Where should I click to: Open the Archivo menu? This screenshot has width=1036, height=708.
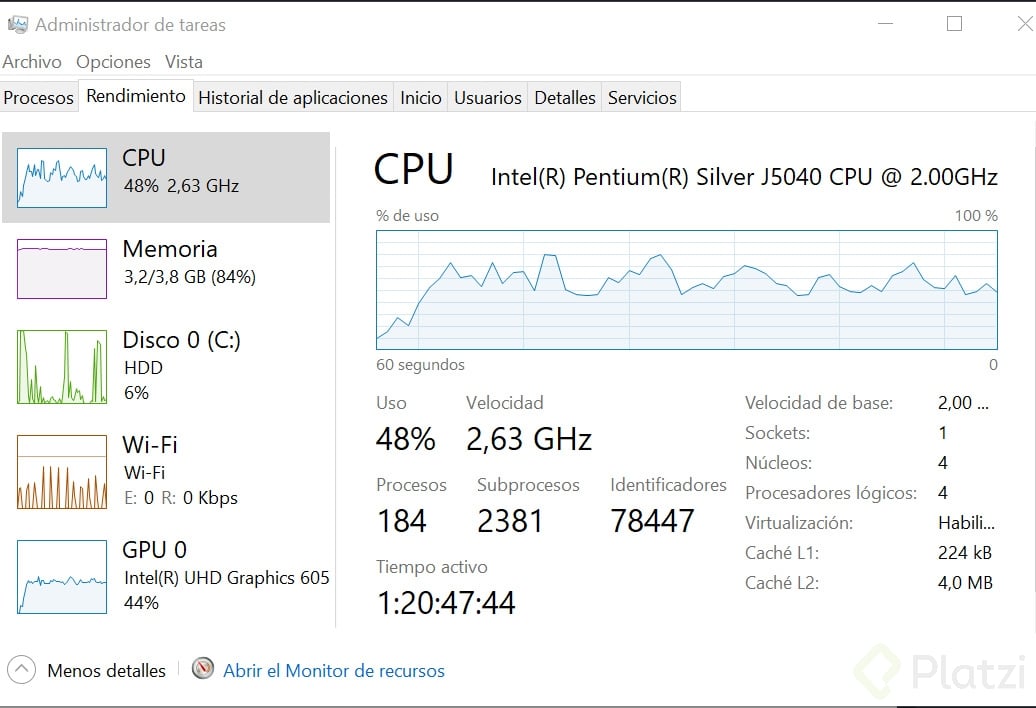point(32,62)
